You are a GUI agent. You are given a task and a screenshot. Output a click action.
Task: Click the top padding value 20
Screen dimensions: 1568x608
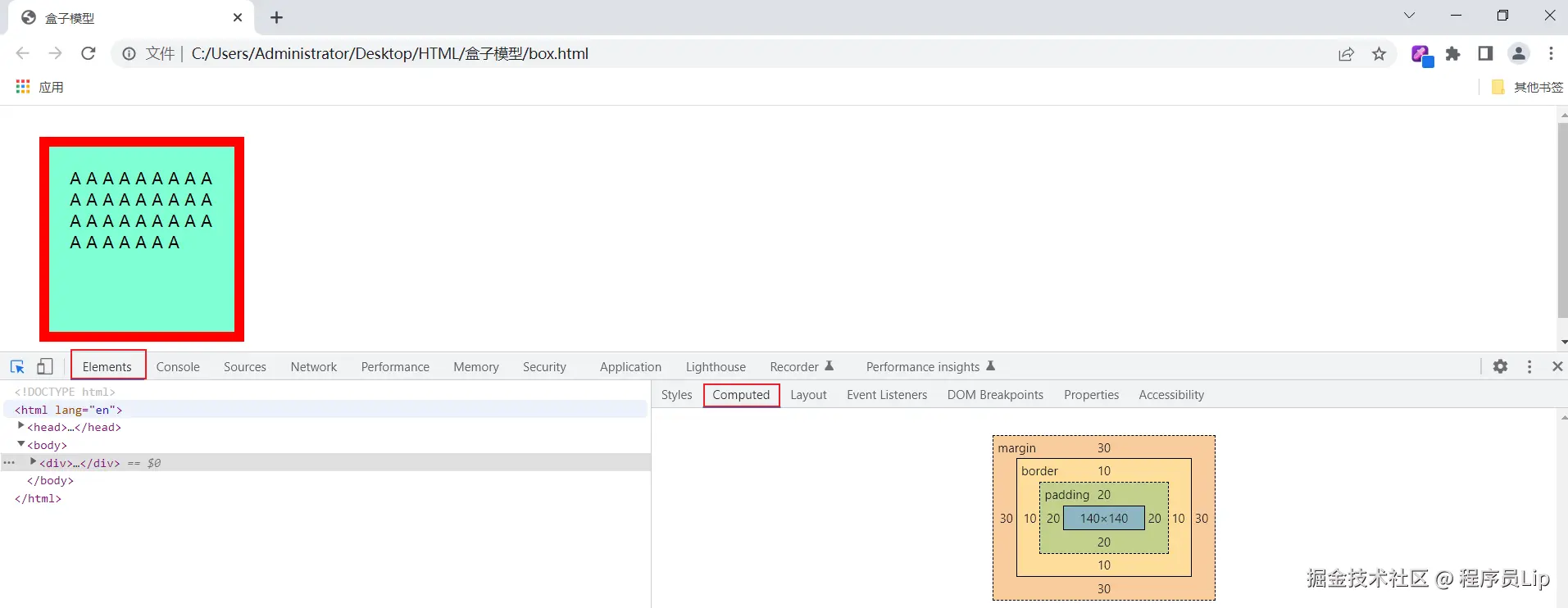pyautogui.click(x=1104, y=494)
